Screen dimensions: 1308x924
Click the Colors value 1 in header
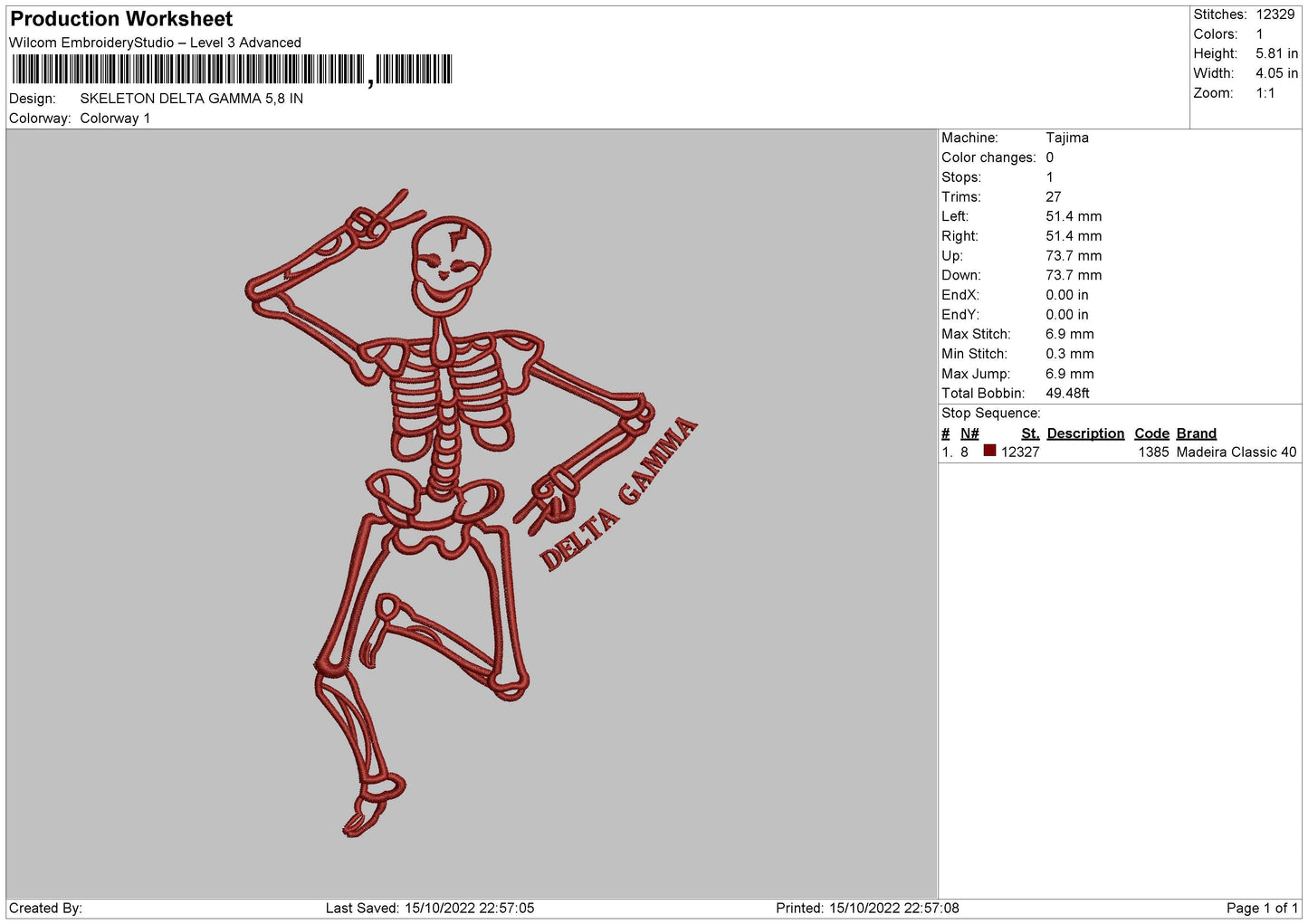click(1259, 34)
